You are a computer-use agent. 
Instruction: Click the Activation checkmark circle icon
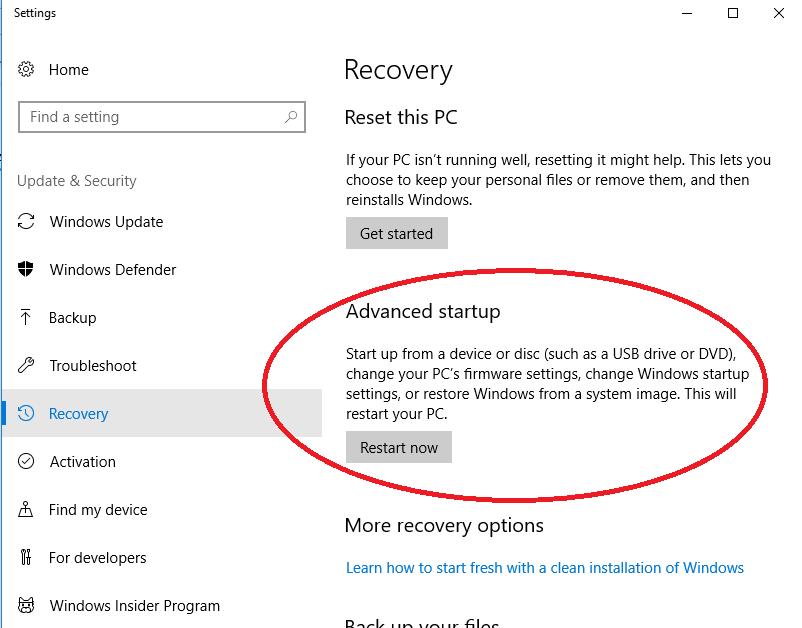(x=27, y=462)
